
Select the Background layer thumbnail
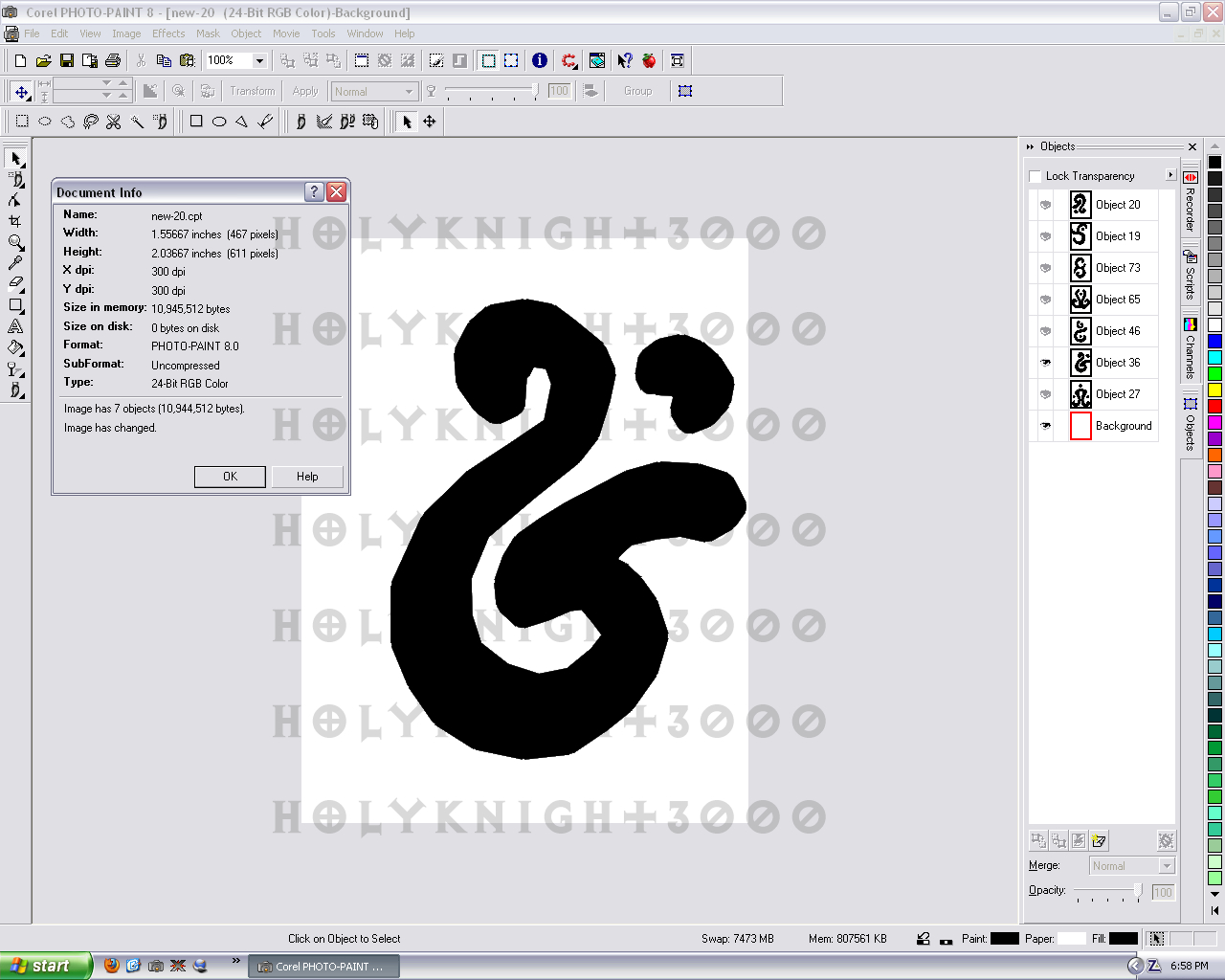[x=1080, y=426]
